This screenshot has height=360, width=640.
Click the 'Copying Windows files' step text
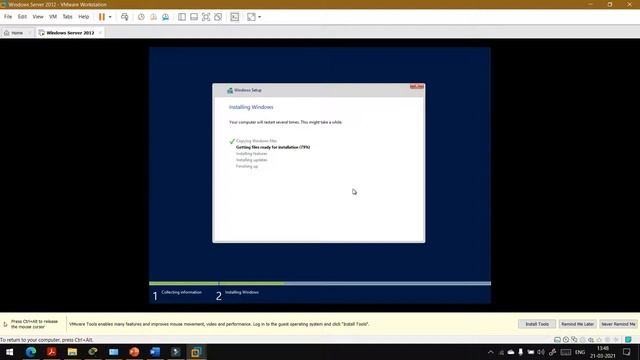coord(256,141)
